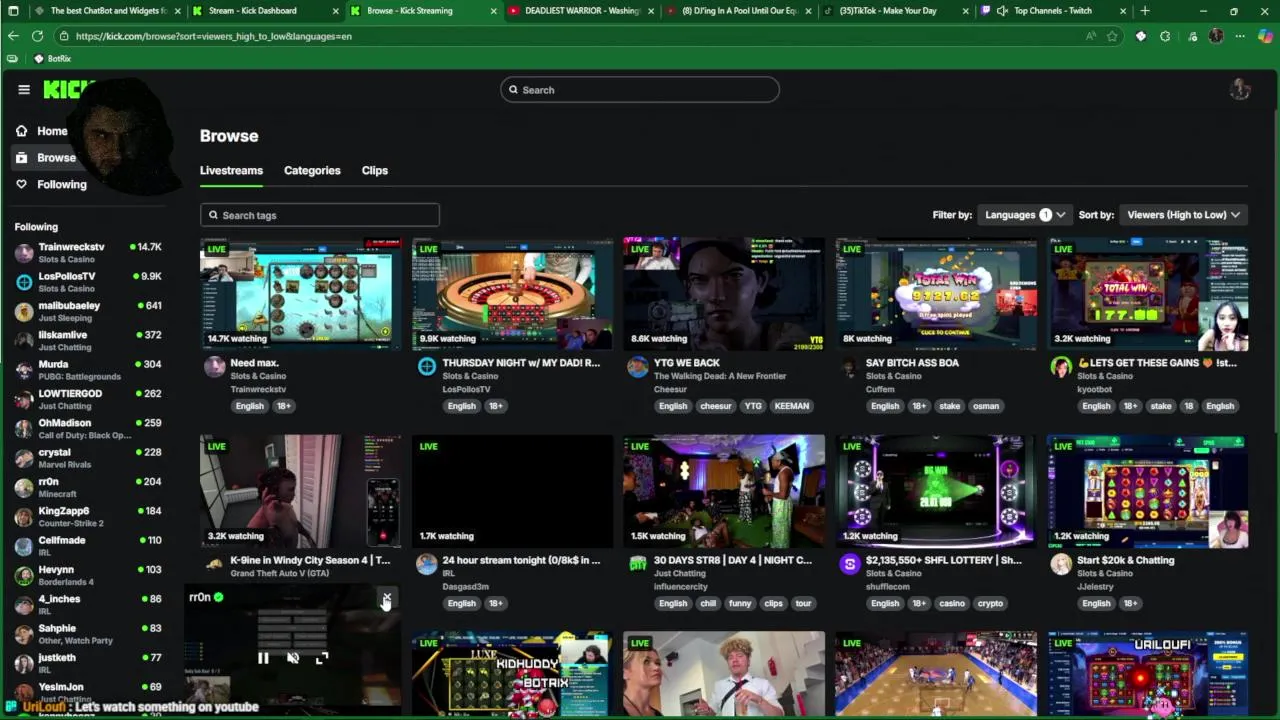Screen dimensions: 1280x720
Task: Switch to the Top Channels - Twitch tab
Action: [x=1054, y=11]
